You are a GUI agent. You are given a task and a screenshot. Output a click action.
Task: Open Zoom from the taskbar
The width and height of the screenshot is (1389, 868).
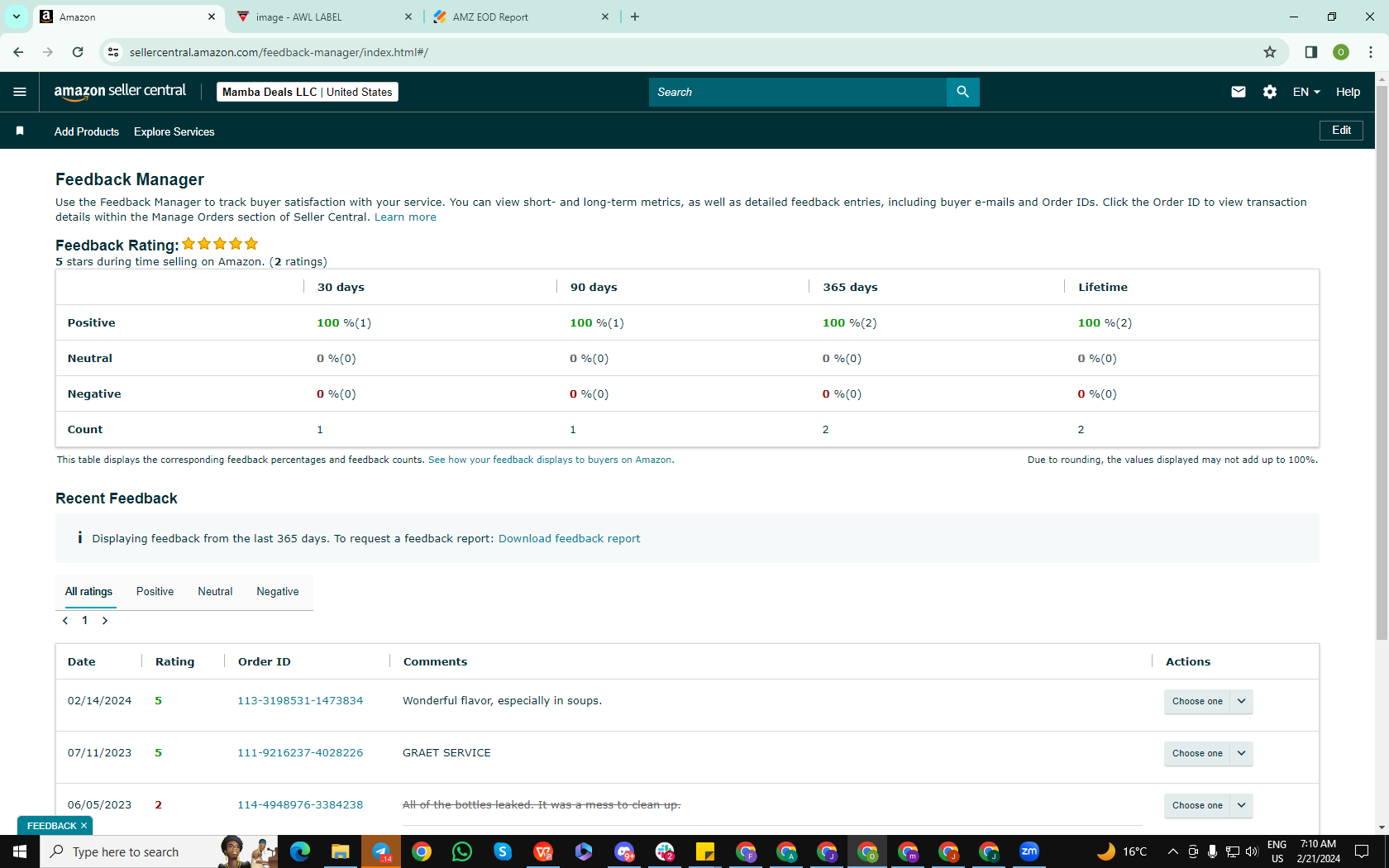pyautogui.click(x=1029, y=851)
